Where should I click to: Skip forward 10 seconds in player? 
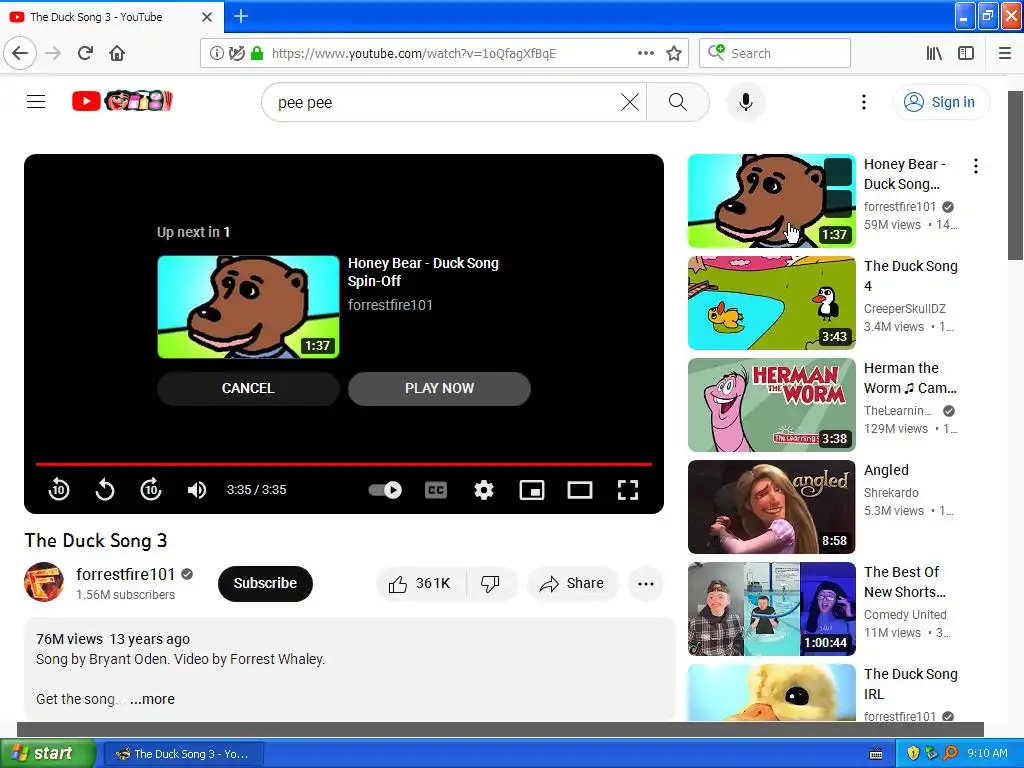tap(151, 490)
